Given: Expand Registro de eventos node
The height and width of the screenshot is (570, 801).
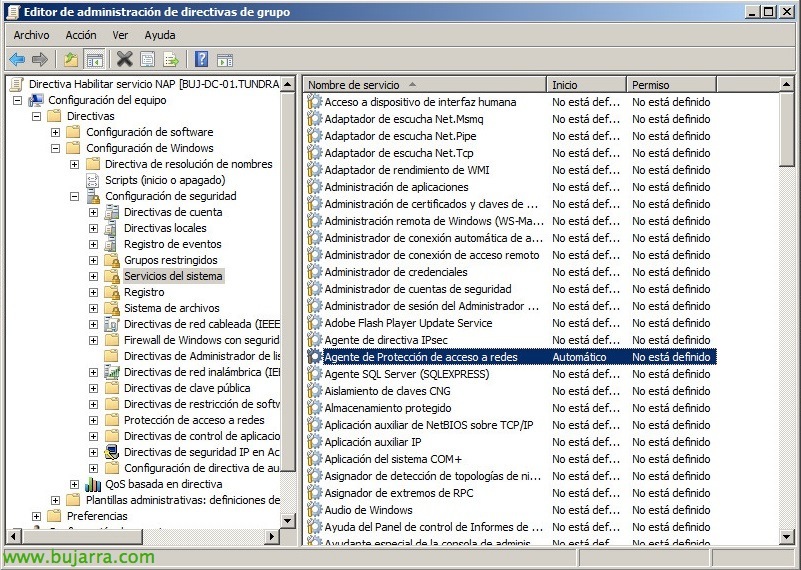Looking at the screenshot, I should (x=93, y=244).
